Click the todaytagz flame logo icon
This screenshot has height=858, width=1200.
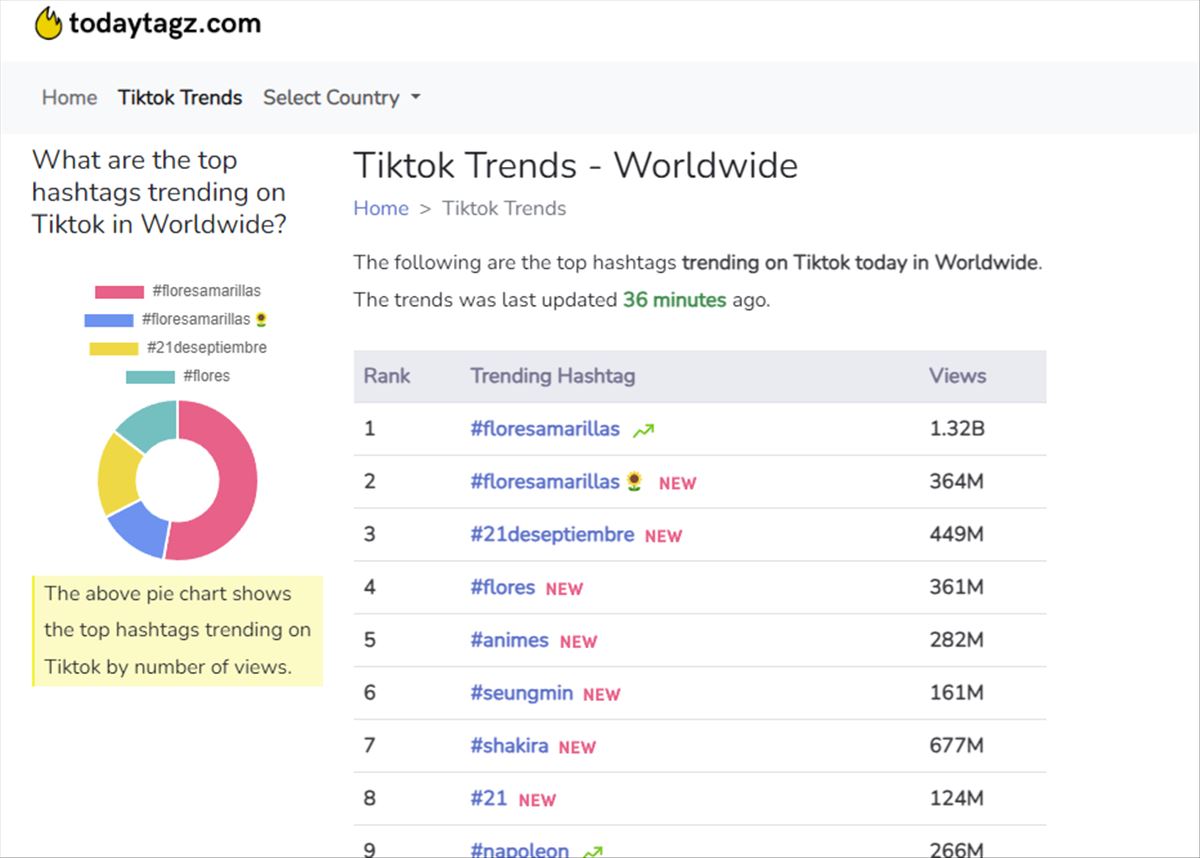tap(48, 23)
